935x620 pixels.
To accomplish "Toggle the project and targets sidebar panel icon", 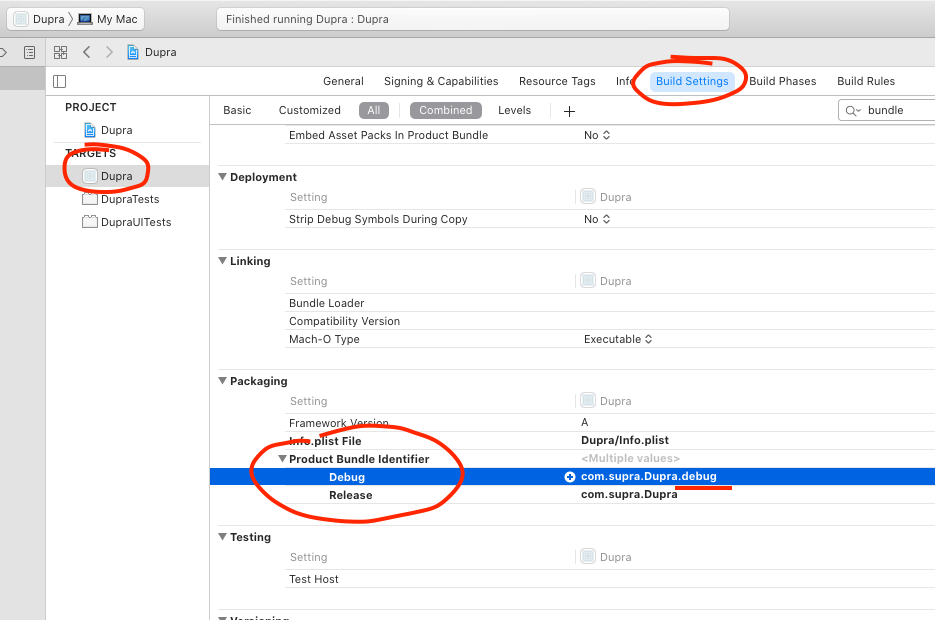I will (60, 81).
